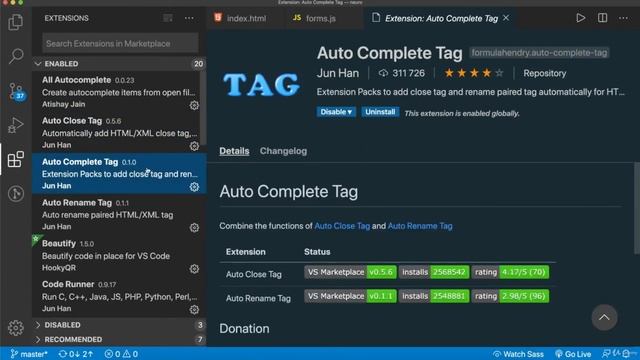Select Auto Close Tag extension in list
Image resolution: width=640 pixels, height=360 pixels.
pos(118,133)
